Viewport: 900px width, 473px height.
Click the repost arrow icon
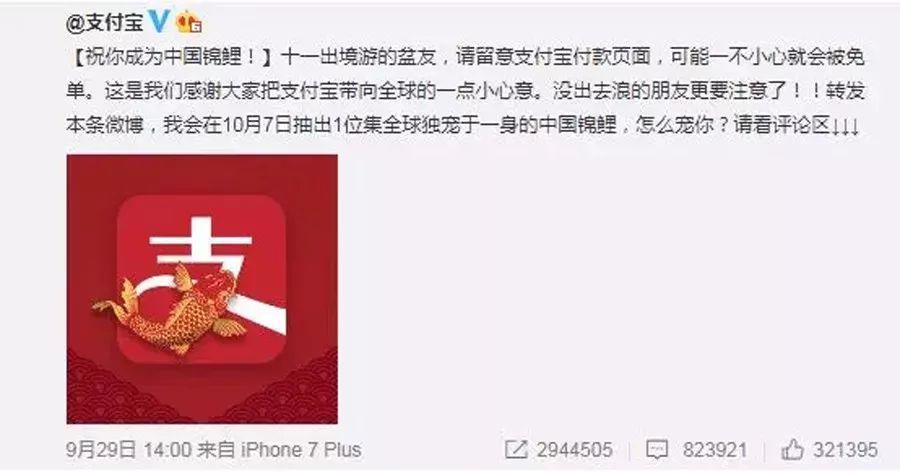pos(516,449)
